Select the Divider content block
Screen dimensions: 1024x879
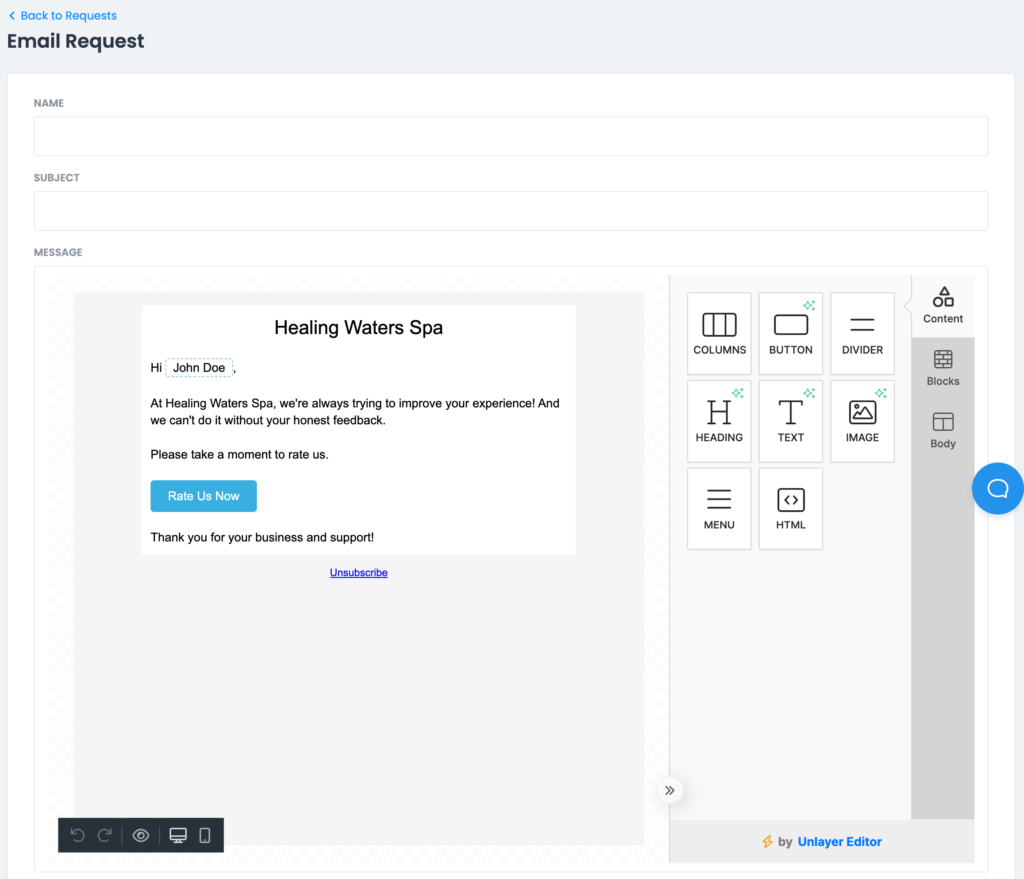point(862,334)
